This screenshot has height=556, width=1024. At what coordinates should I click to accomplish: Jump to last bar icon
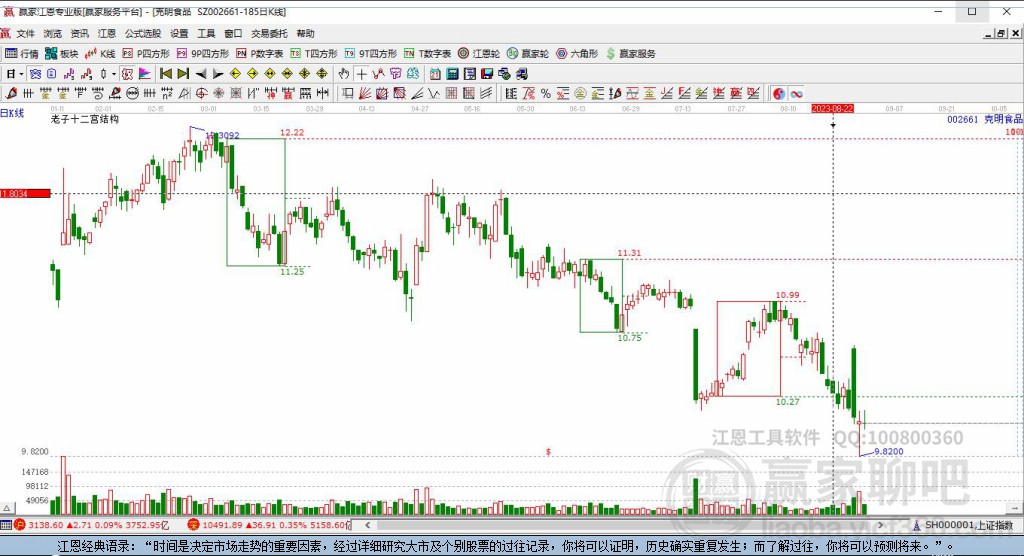184,74
